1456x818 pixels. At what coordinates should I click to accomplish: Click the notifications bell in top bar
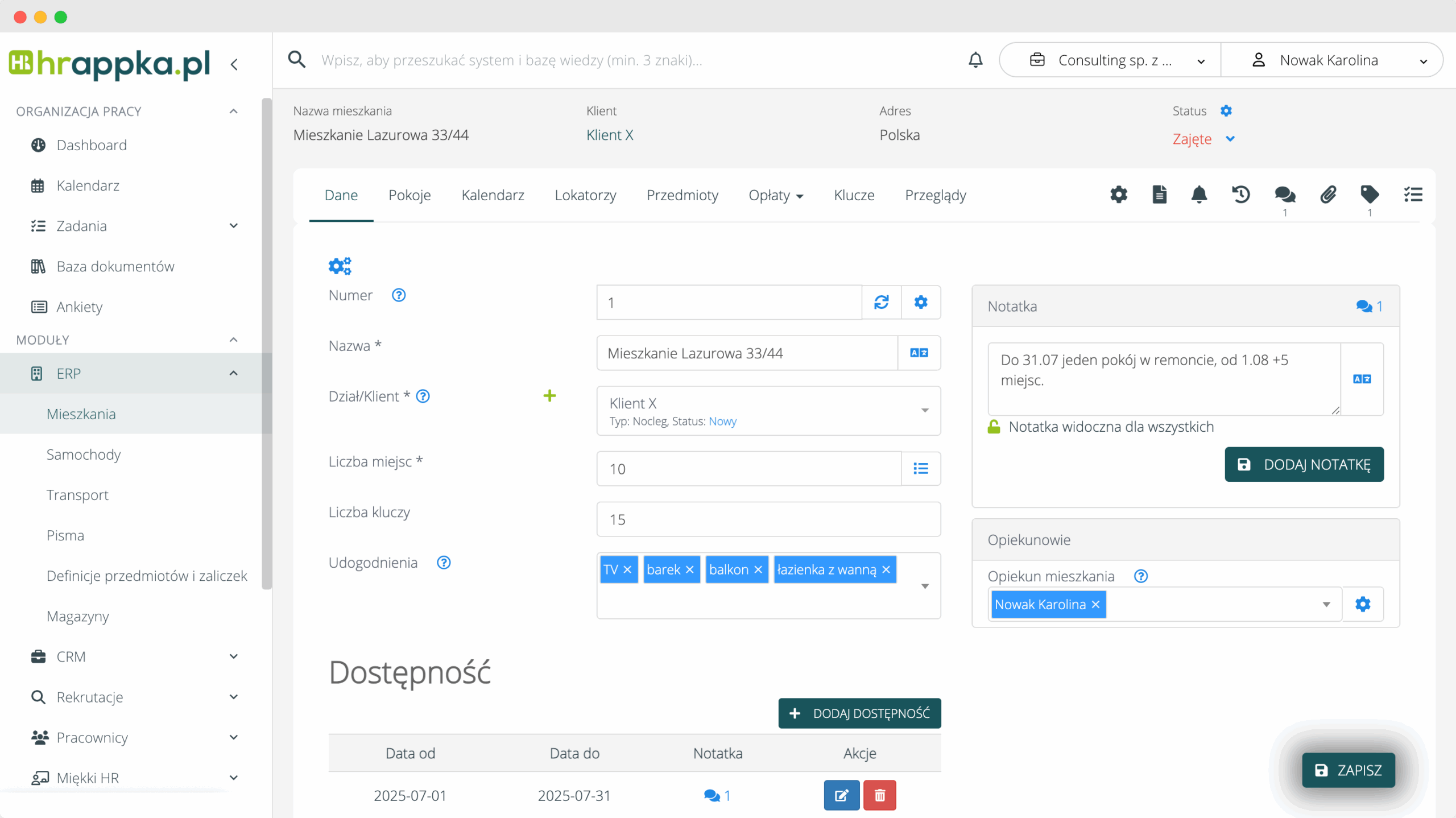tap(975, 60)
